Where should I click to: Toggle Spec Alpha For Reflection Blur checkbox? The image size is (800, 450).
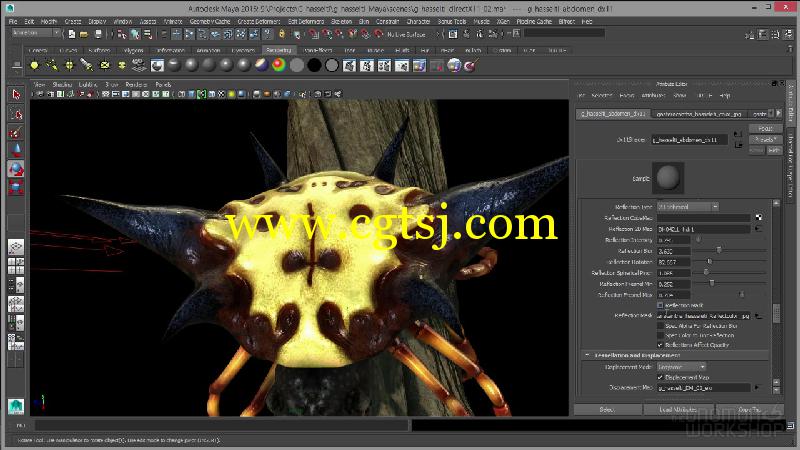[660, 326]
